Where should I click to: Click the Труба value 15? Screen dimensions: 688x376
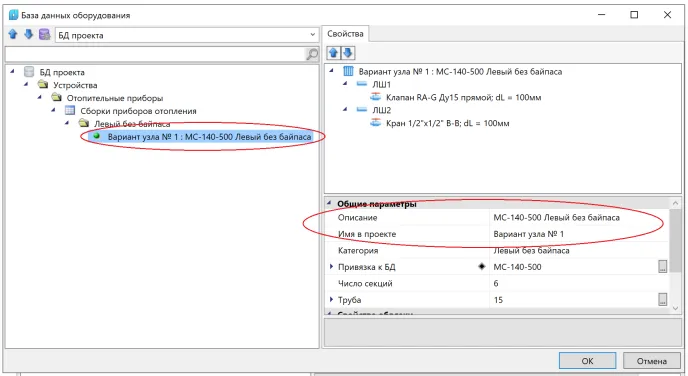(498, 300)
